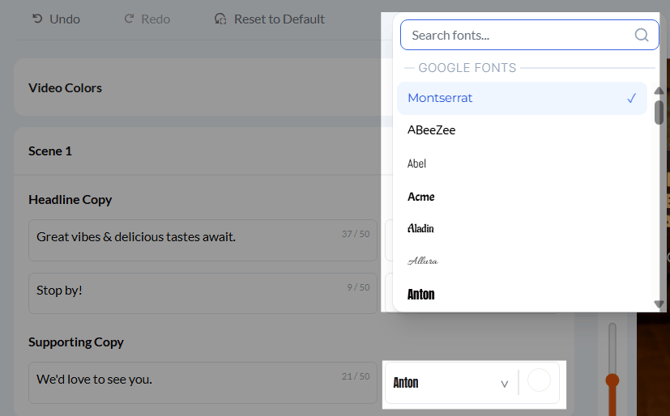Screen dimensions: 670x416
Task: Click the Redo arrow icon
Action: click(129, 19)
